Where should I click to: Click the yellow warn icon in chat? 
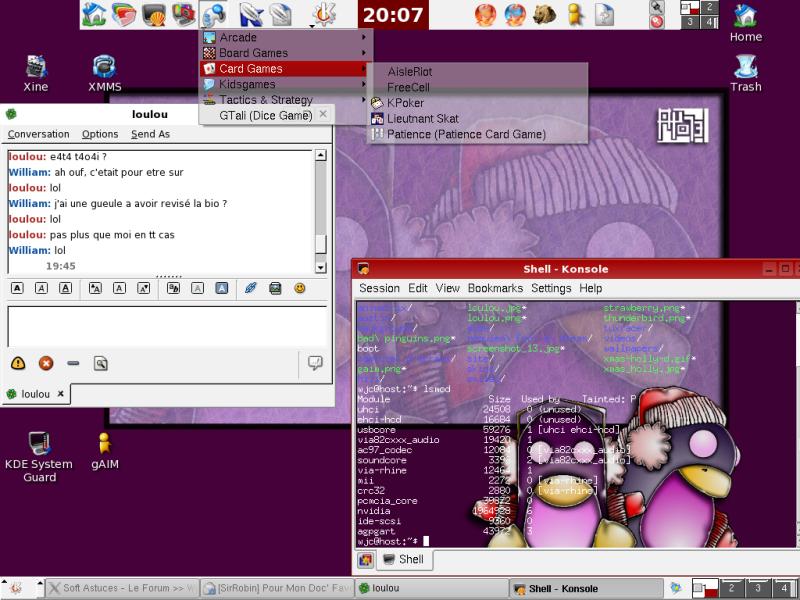18,363
